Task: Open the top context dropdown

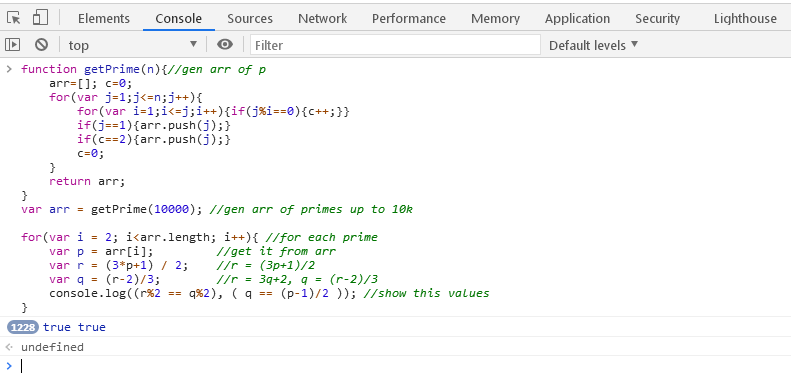Action: [x=133, y=45]
